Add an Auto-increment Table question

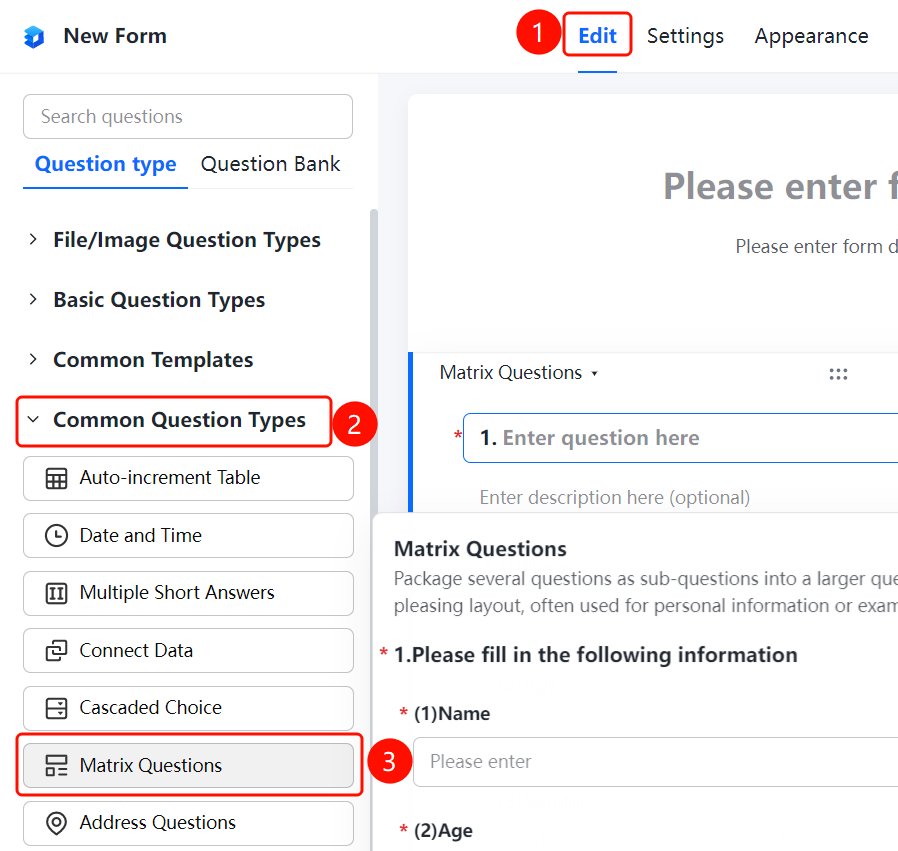[188, 478]
